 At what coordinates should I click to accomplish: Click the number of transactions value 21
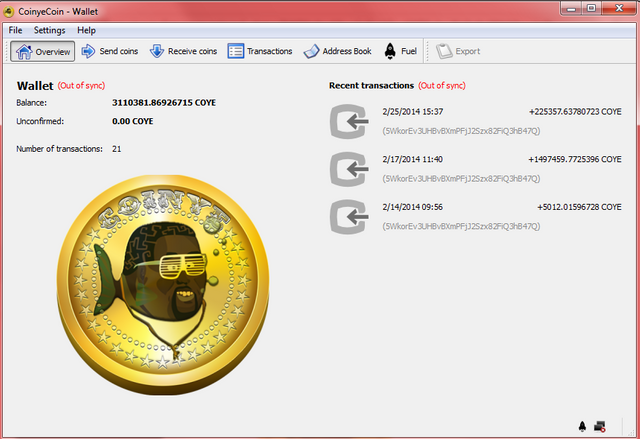point(116,149)
